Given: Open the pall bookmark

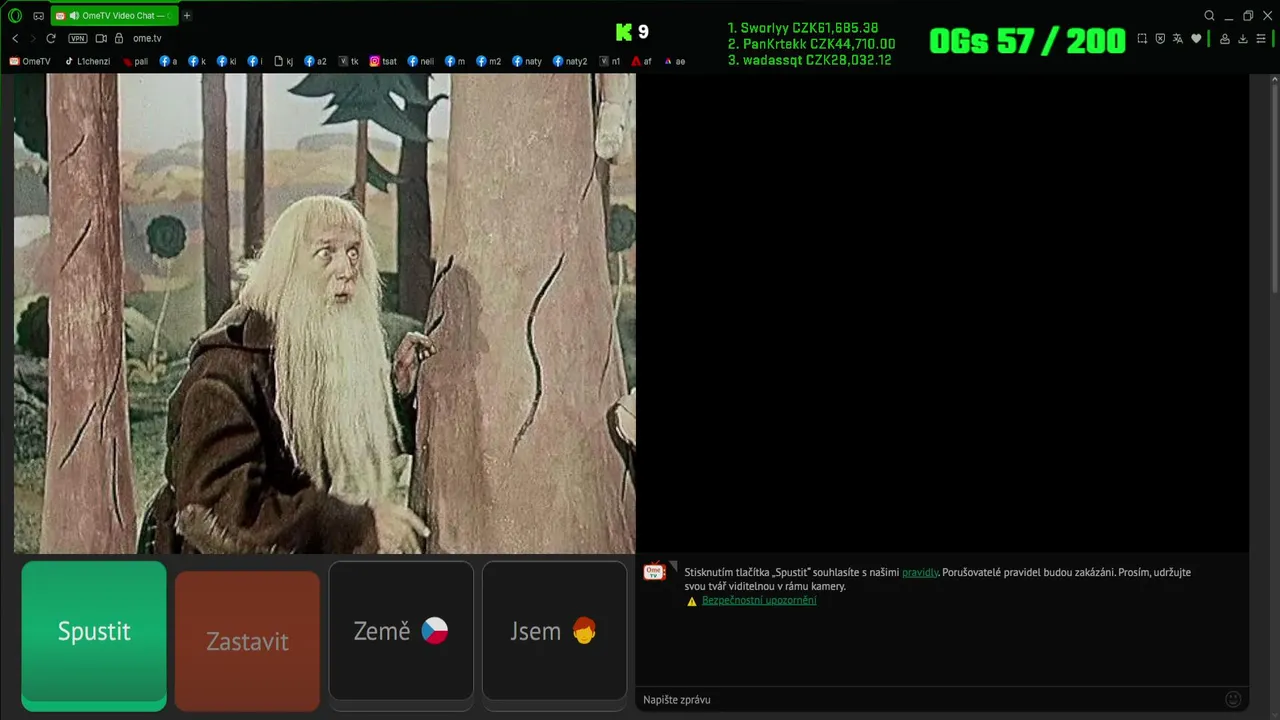Looking at the screenshot, I should [x=135, y=61].
